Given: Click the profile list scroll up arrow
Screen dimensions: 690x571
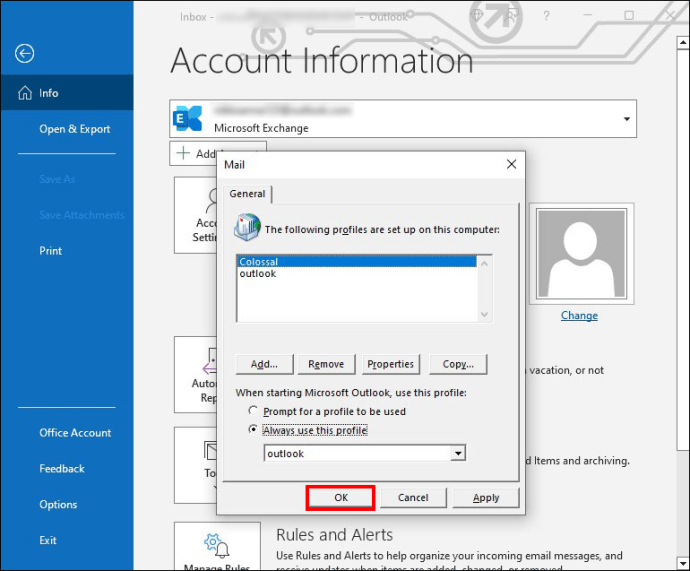Looking at the screenshot, I should (x=484, y=264).
